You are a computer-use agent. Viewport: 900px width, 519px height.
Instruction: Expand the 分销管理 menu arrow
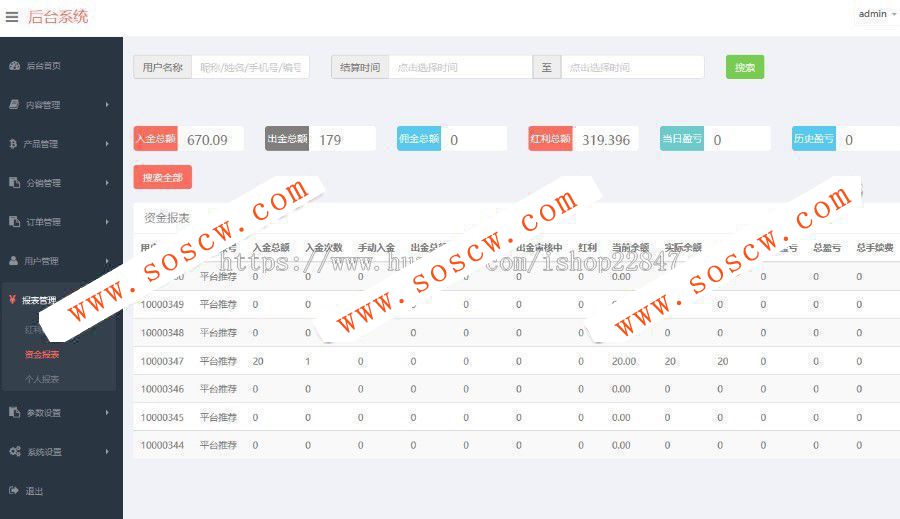click(107, 183)
